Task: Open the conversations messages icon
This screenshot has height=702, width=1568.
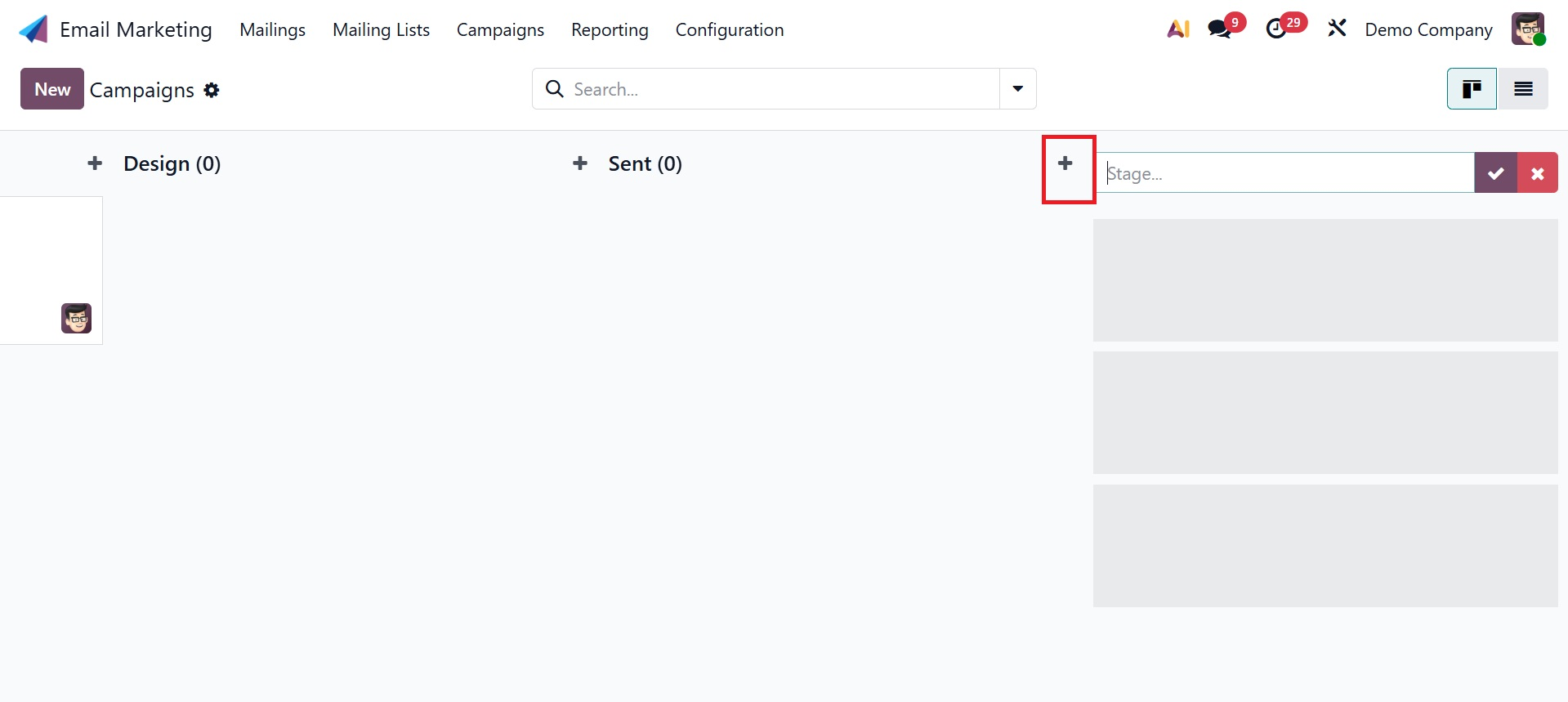Action: point(1220,29)
